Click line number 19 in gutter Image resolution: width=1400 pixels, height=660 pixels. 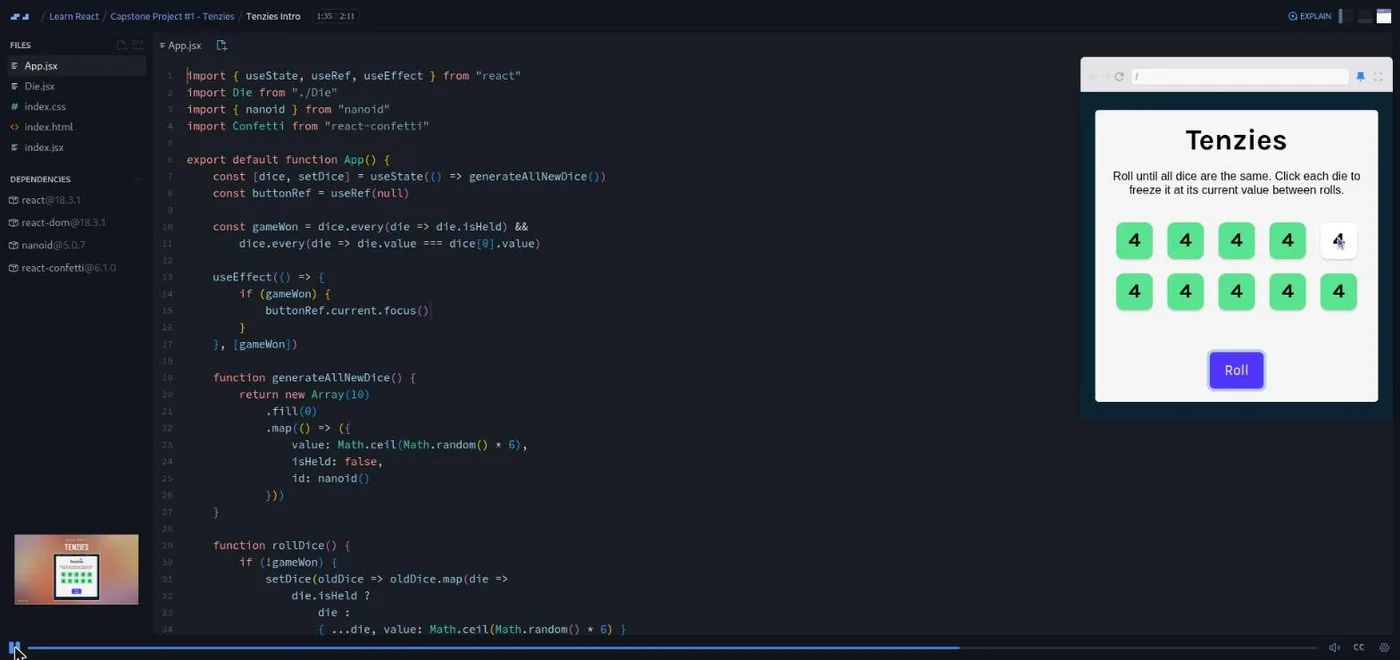pos(167,378)
